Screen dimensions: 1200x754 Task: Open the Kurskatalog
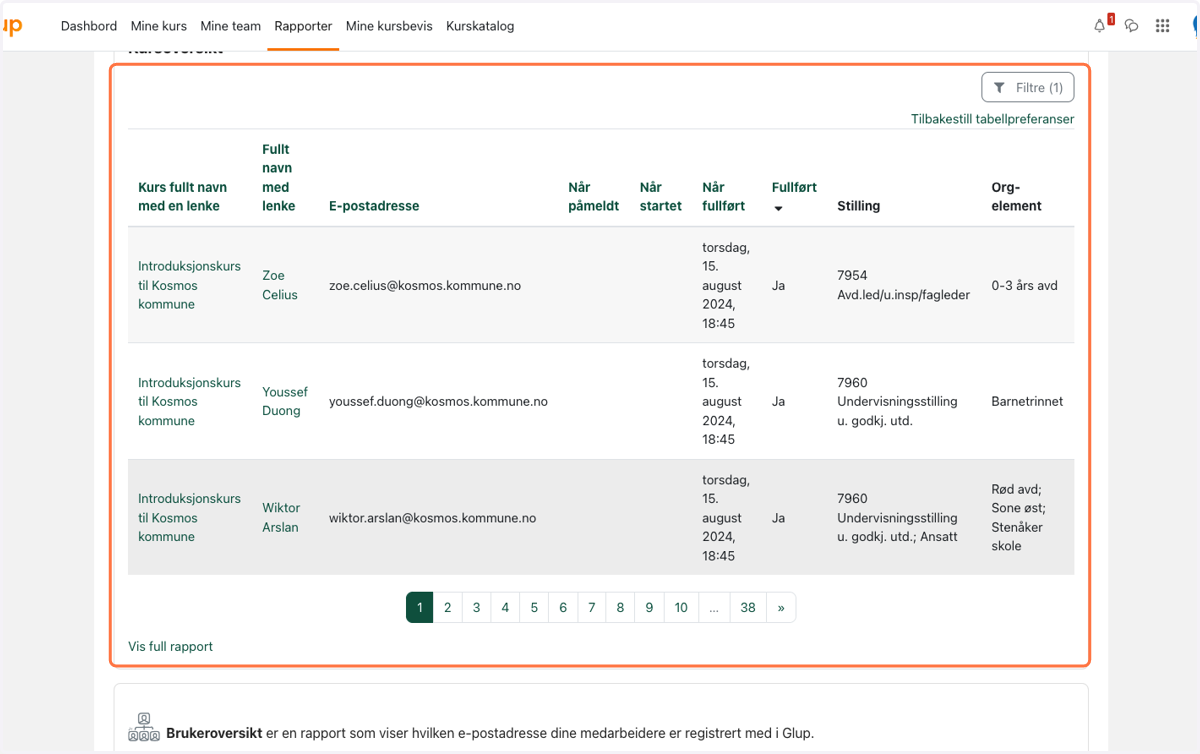coord(480,26)
